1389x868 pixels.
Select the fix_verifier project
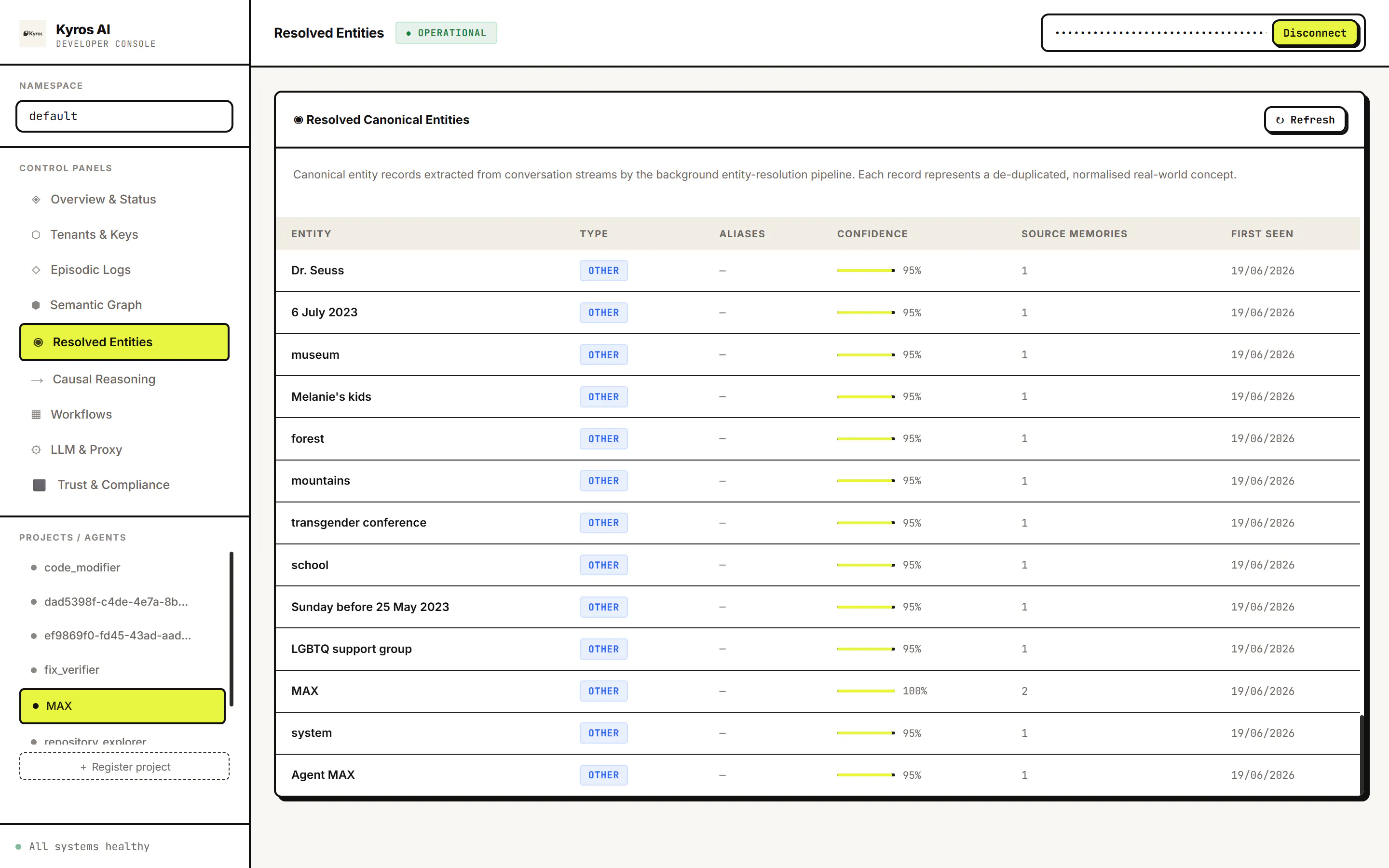123,670
